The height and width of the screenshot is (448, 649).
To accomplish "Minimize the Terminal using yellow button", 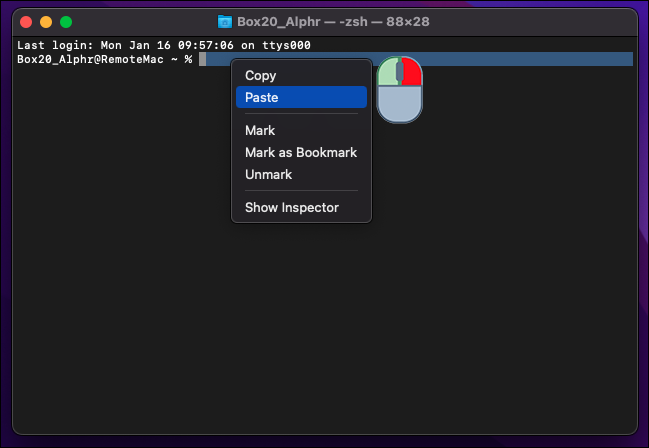I will tap(46, 21).
